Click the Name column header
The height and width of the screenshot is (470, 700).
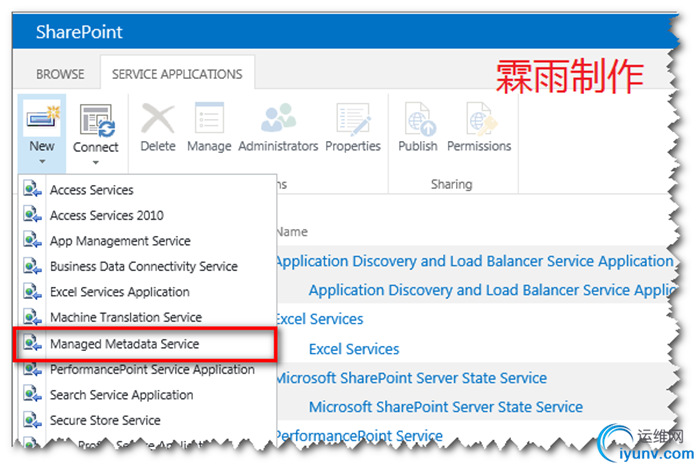click(x=292, y=232)
